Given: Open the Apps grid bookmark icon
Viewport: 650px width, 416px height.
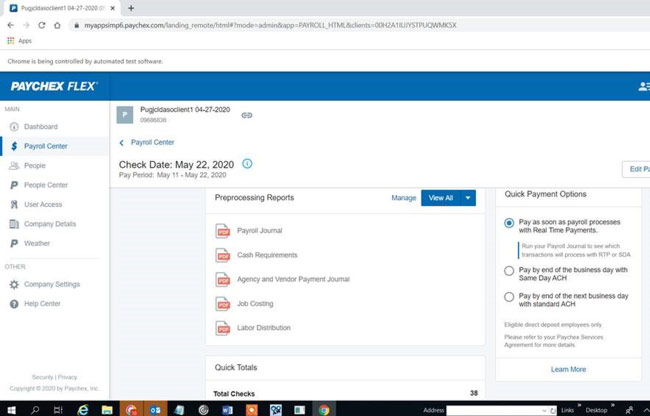Looking at the screenshot, I should click(11, 41).
